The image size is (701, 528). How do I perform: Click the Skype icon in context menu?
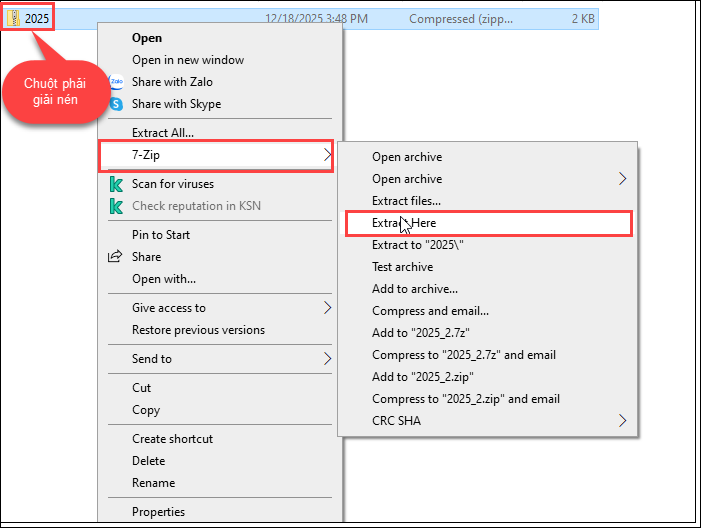pos(115,104)
